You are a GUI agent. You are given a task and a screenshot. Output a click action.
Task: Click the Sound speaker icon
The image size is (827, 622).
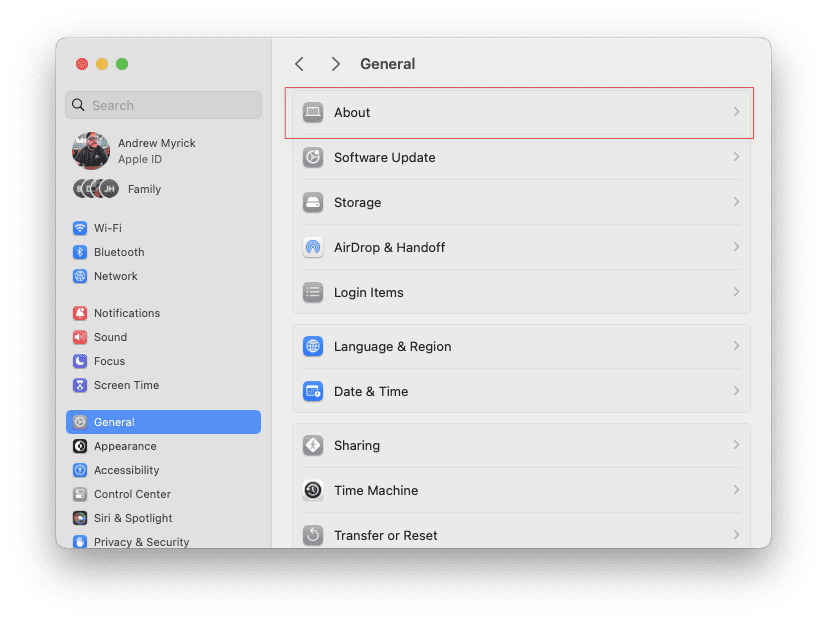point(80,337)
